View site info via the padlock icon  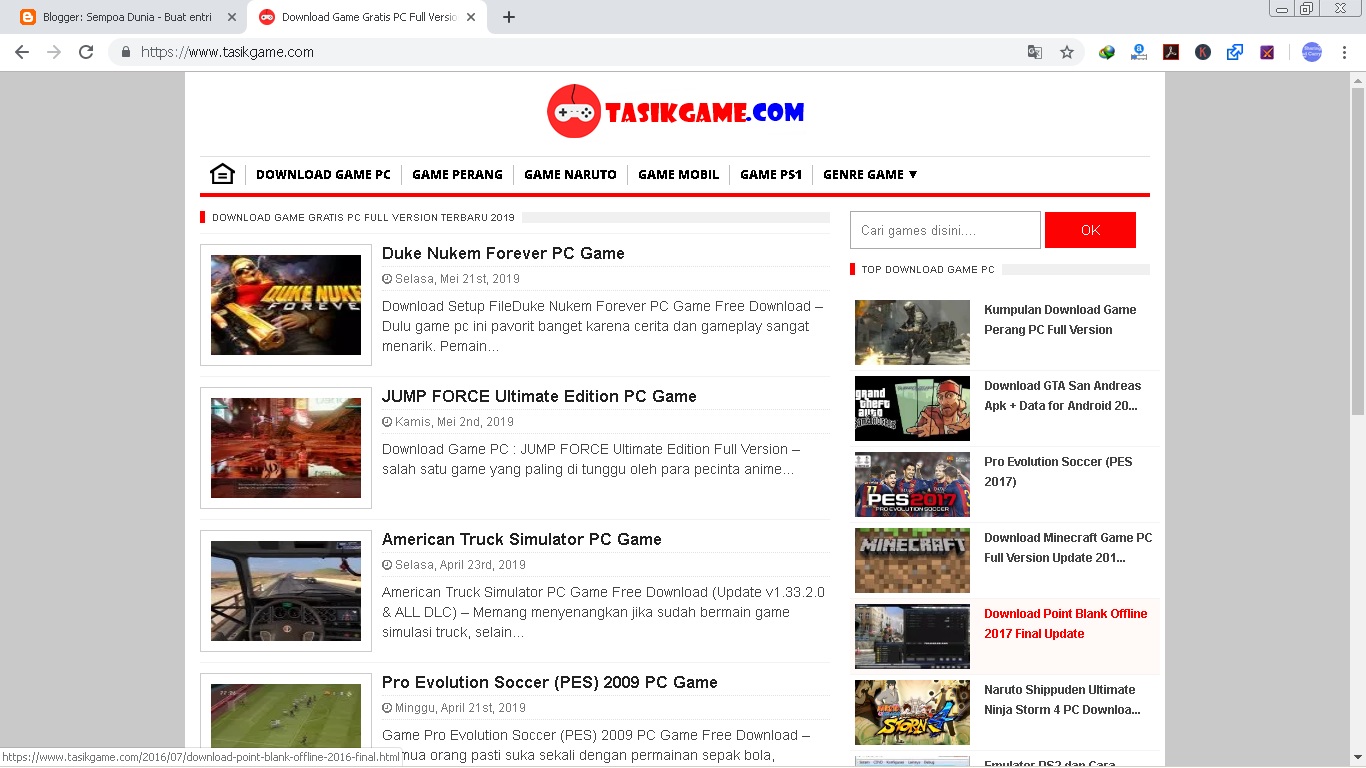(126, 52)
